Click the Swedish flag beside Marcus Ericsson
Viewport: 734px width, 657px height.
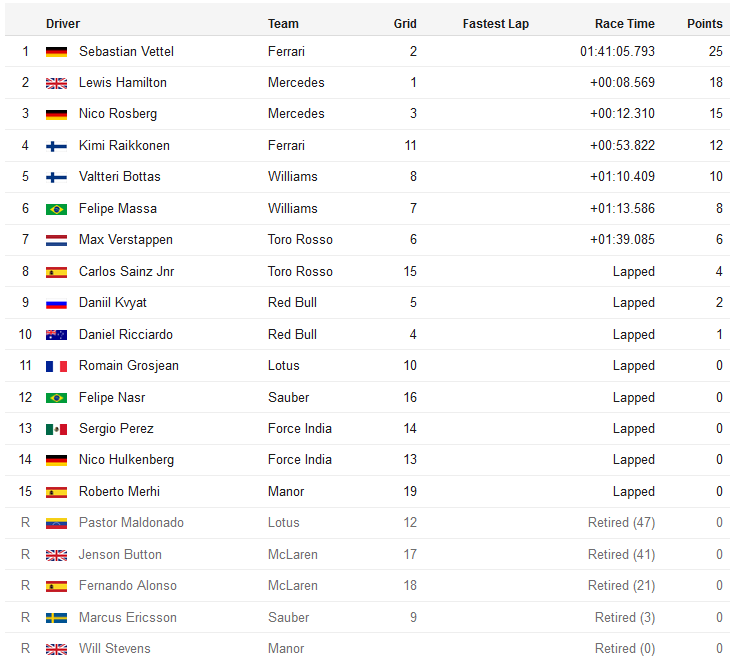56,618
